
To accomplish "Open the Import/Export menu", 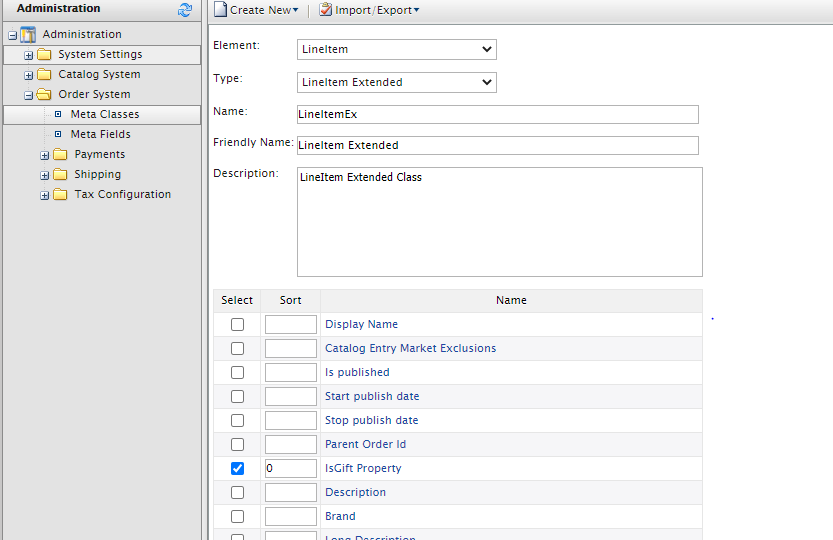I will pos(378,10).
